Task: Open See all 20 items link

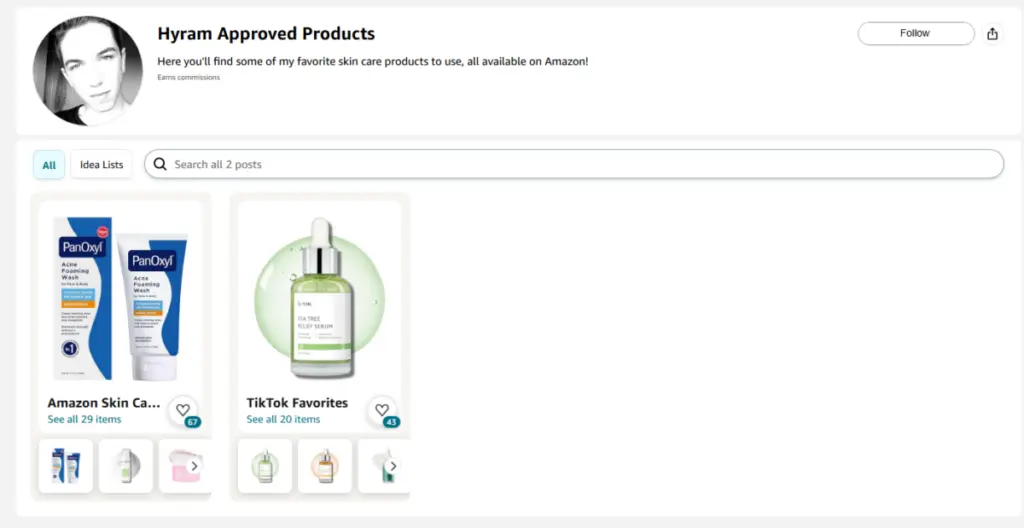Action: (283, 419)
